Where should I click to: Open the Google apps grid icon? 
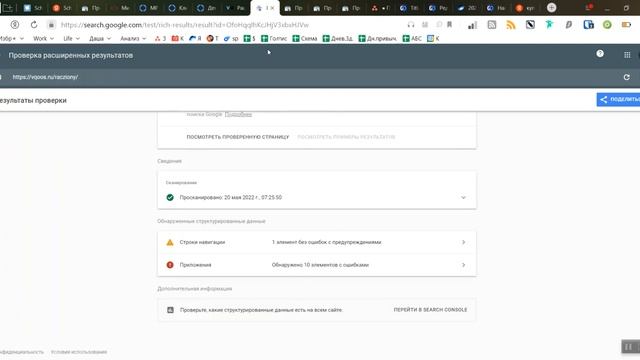click(x=627, y=55)
